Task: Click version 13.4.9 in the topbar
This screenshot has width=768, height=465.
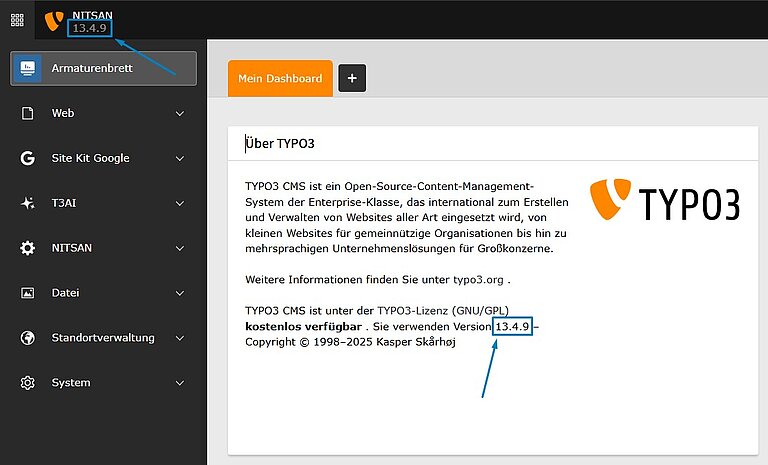Action: click(90, 28)
